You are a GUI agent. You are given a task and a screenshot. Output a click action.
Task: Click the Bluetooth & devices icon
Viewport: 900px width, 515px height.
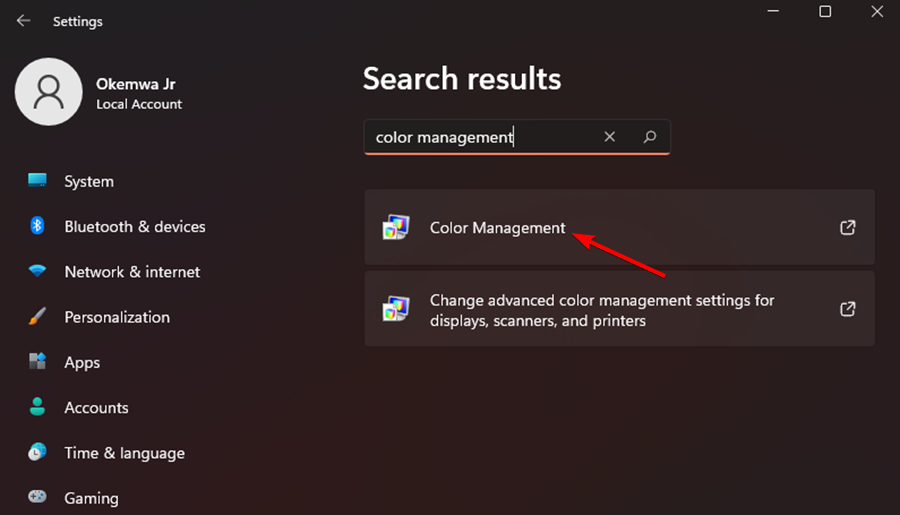click(38, 226)
